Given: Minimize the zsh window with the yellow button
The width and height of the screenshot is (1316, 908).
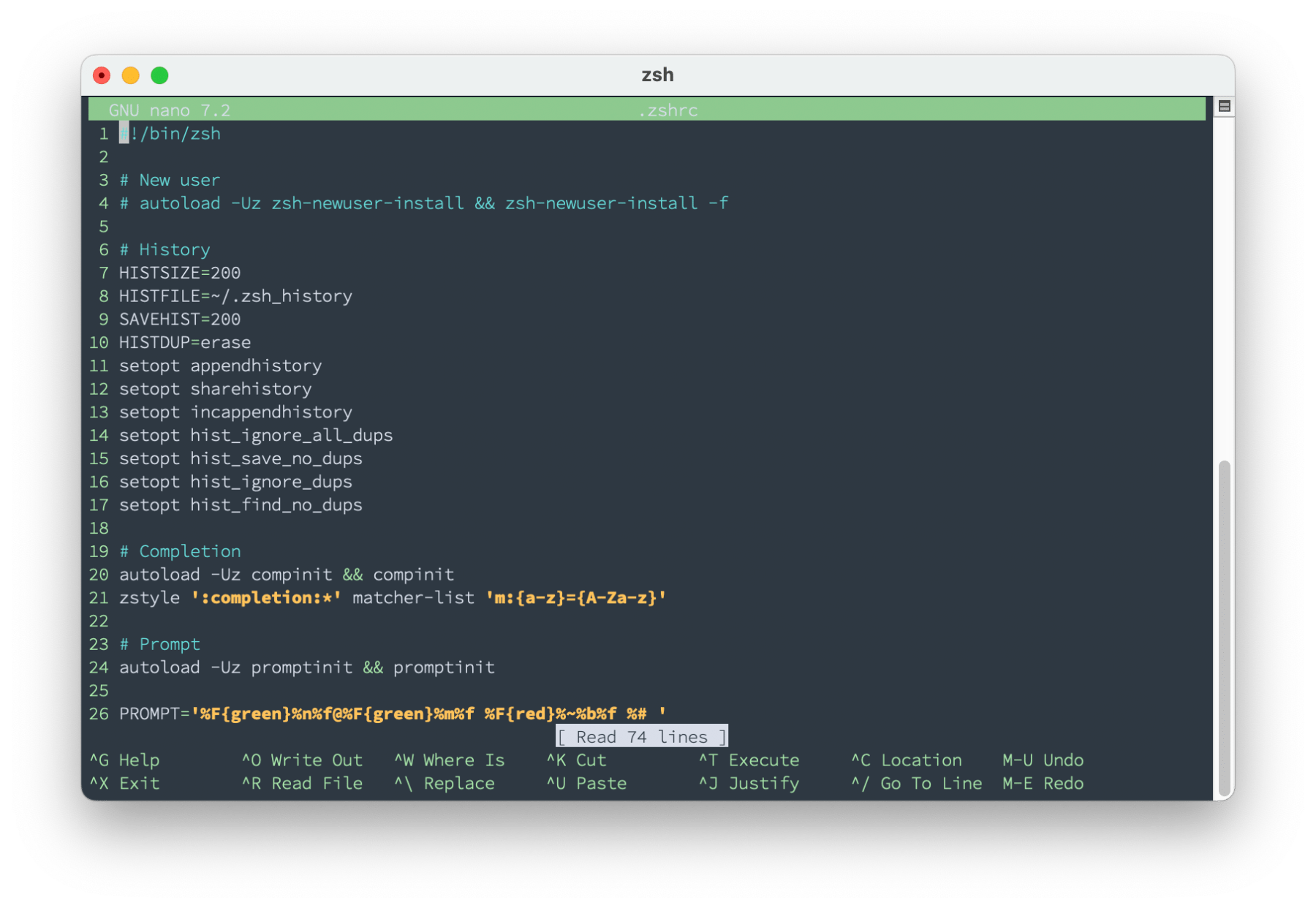Looking at the screenshot, I should (x=131, y=75).
